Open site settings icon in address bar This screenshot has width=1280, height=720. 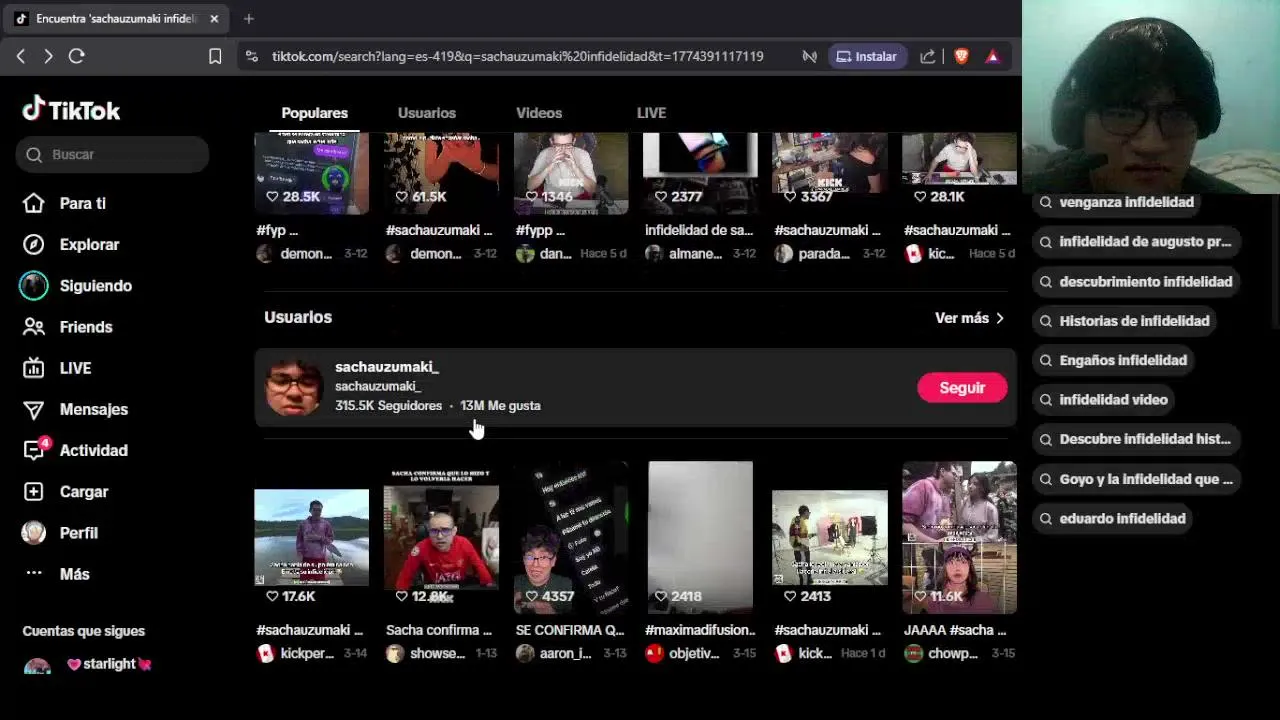point(251,56)
